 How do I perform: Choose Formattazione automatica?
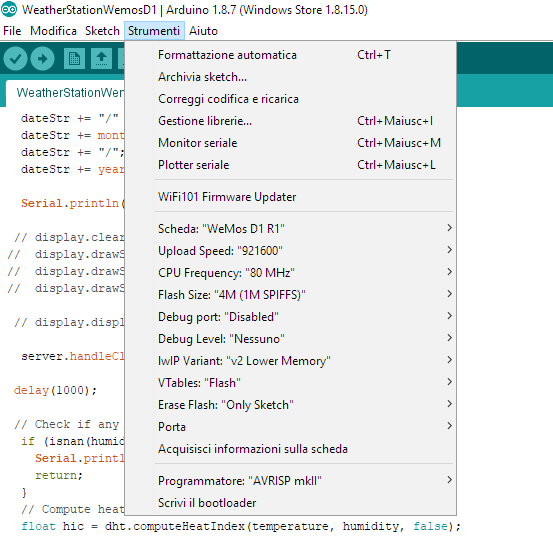[x=291, y=55]
